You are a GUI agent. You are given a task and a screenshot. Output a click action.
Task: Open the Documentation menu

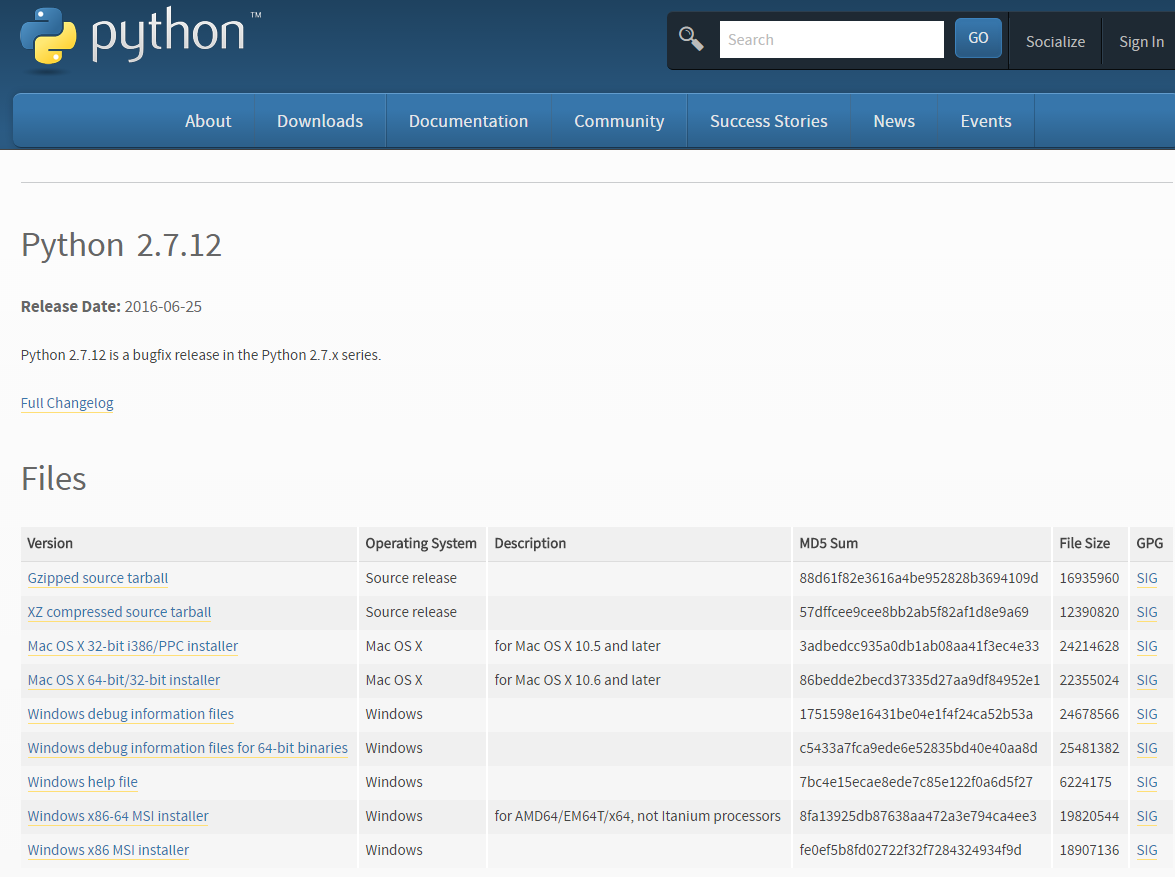click(468, 121)
